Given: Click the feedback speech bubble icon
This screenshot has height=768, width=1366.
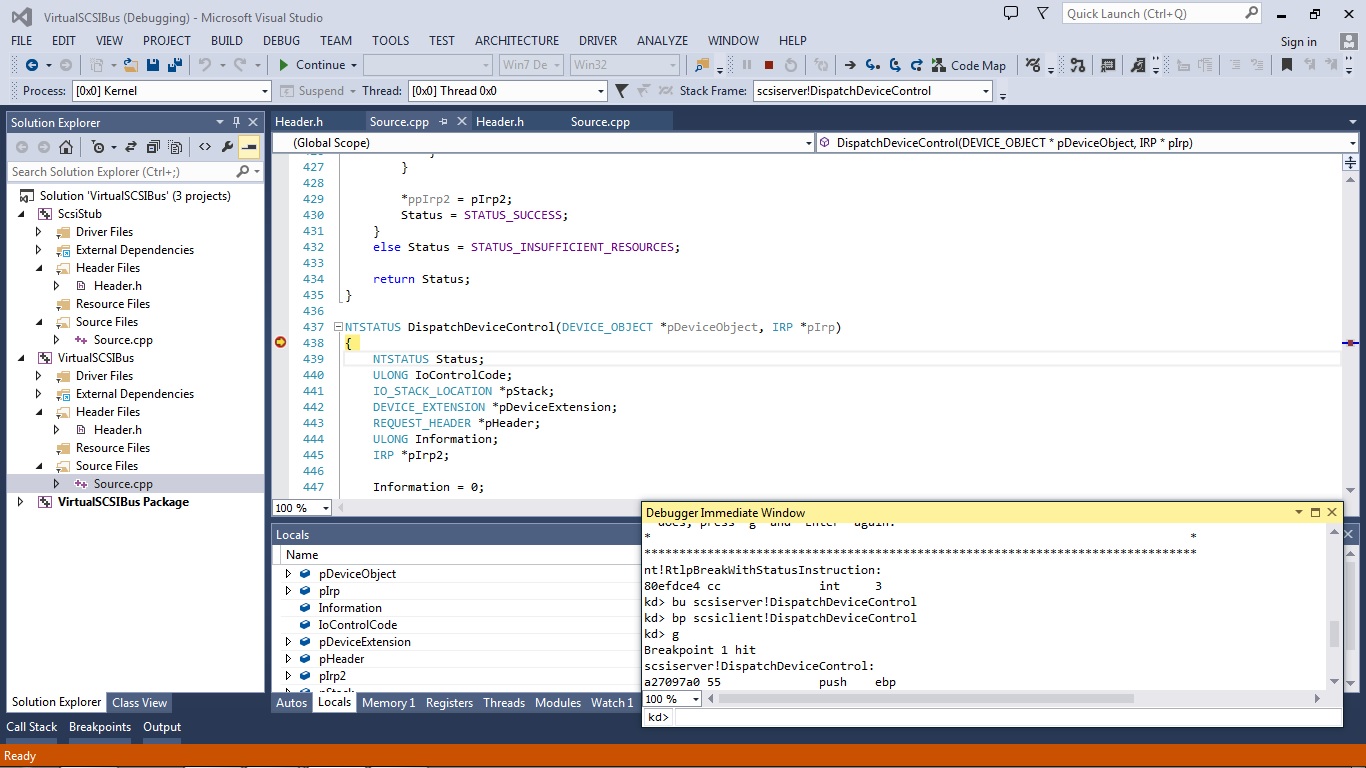Looking at the screenshot, I should coord(1011,13).
